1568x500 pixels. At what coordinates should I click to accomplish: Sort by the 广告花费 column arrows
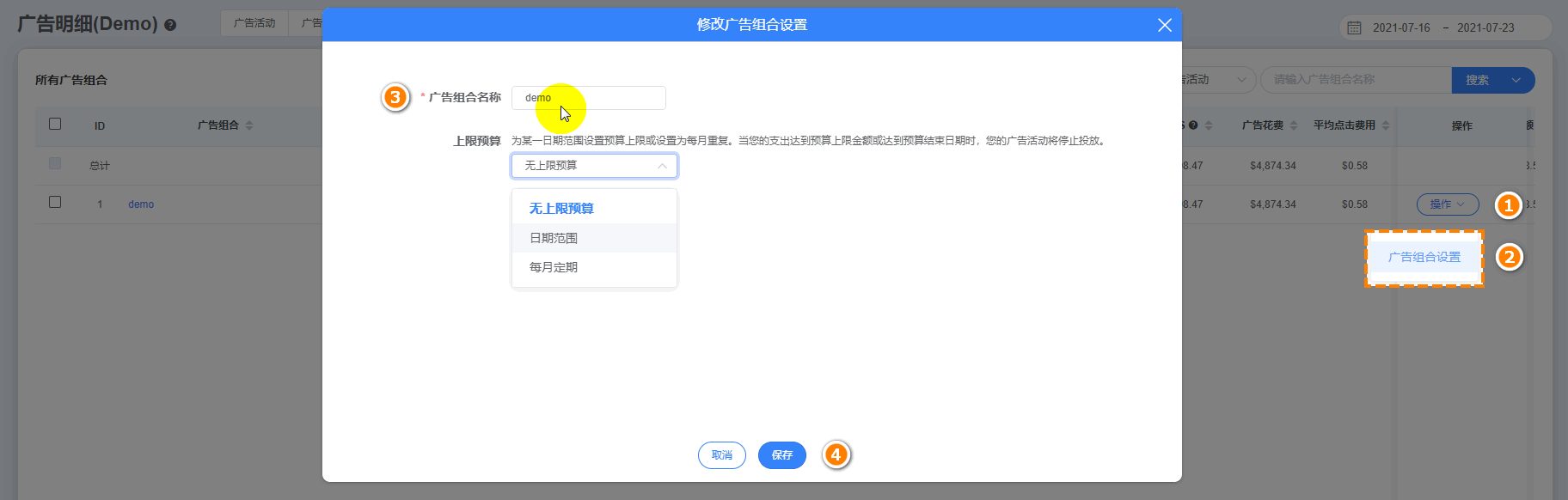coord(1294,125)
